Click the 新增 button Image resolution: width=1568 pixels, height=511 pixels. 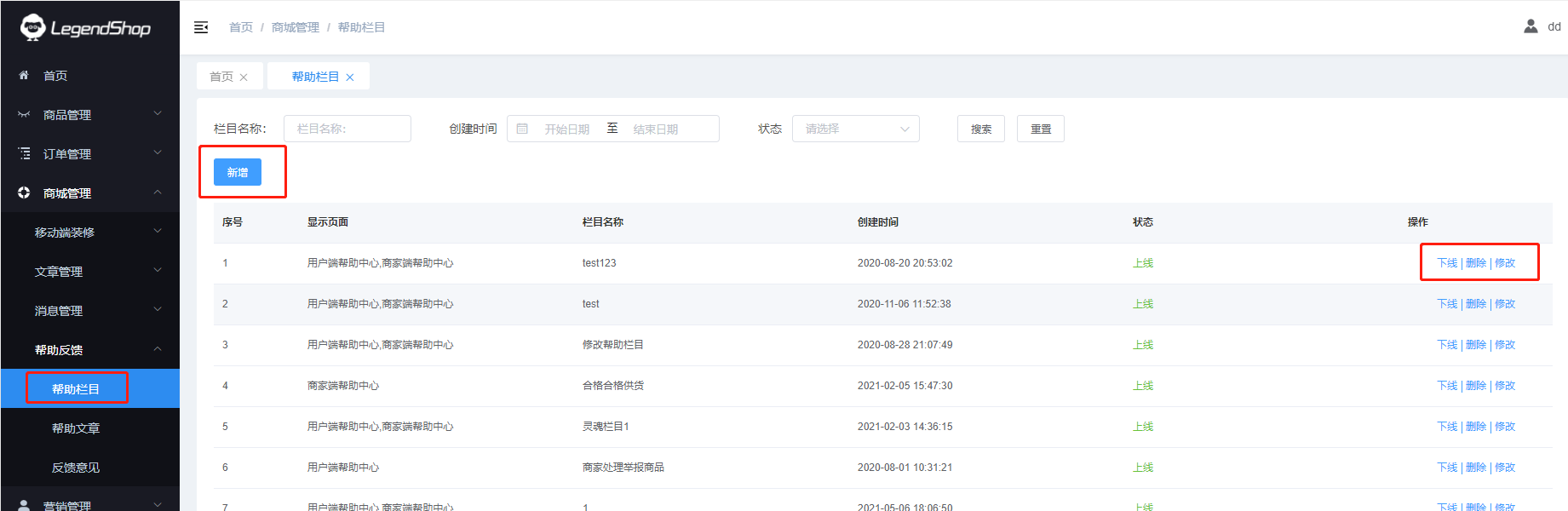pyautogui.click(x=238, y=172)
